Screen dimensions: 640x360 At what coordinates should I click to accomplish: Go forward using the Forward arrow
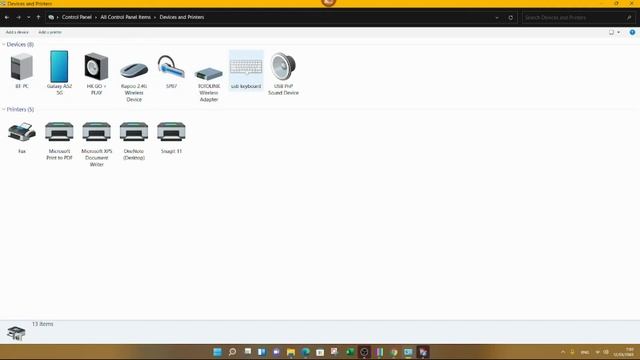click(x=18, y=18)
